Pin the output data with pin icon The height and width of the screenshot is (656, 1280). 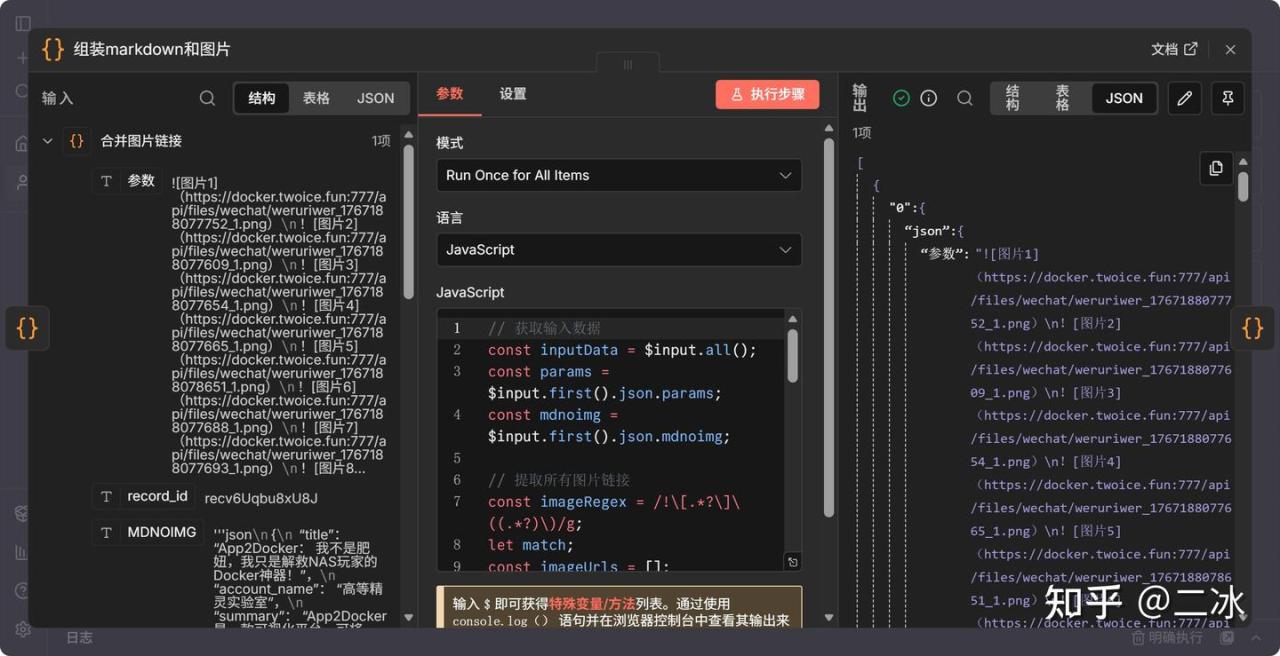1227,98
